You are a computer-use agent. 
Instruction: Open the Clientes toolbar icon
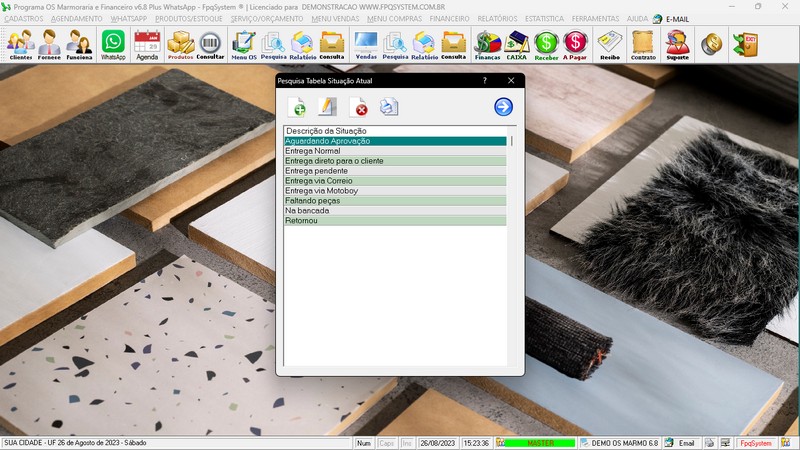tap(20, 45)
